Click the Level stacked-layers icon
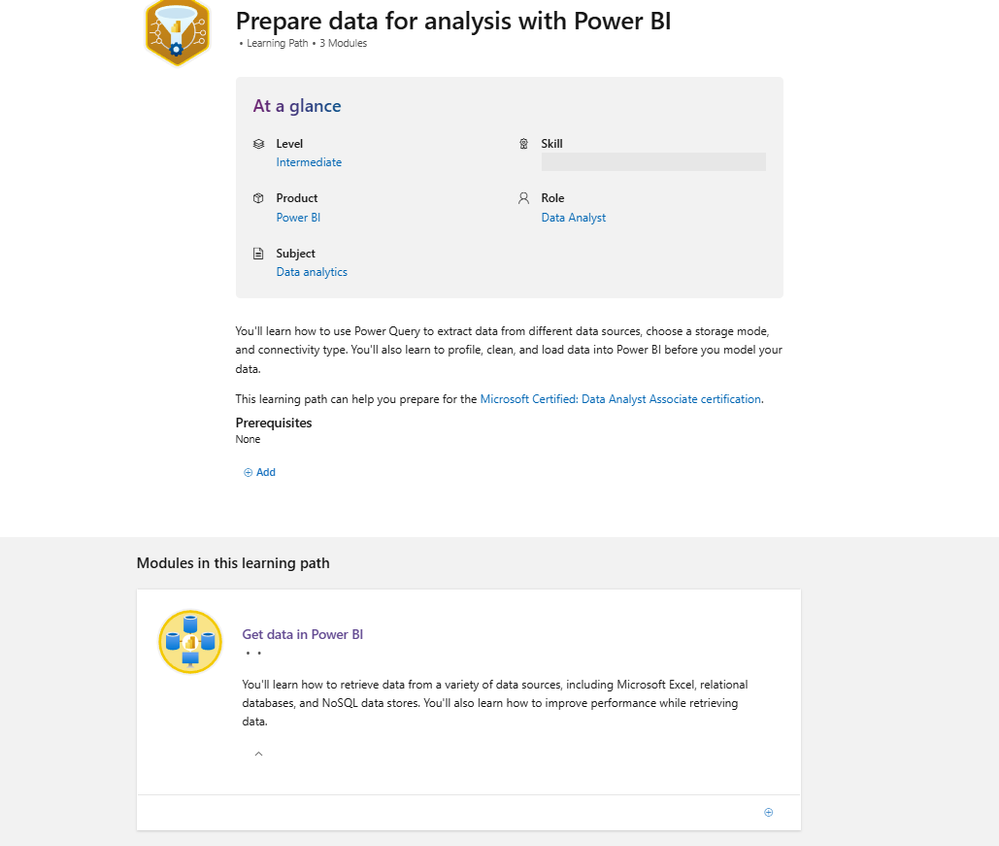This screenshot has width=999, height=846. point(259,144)
